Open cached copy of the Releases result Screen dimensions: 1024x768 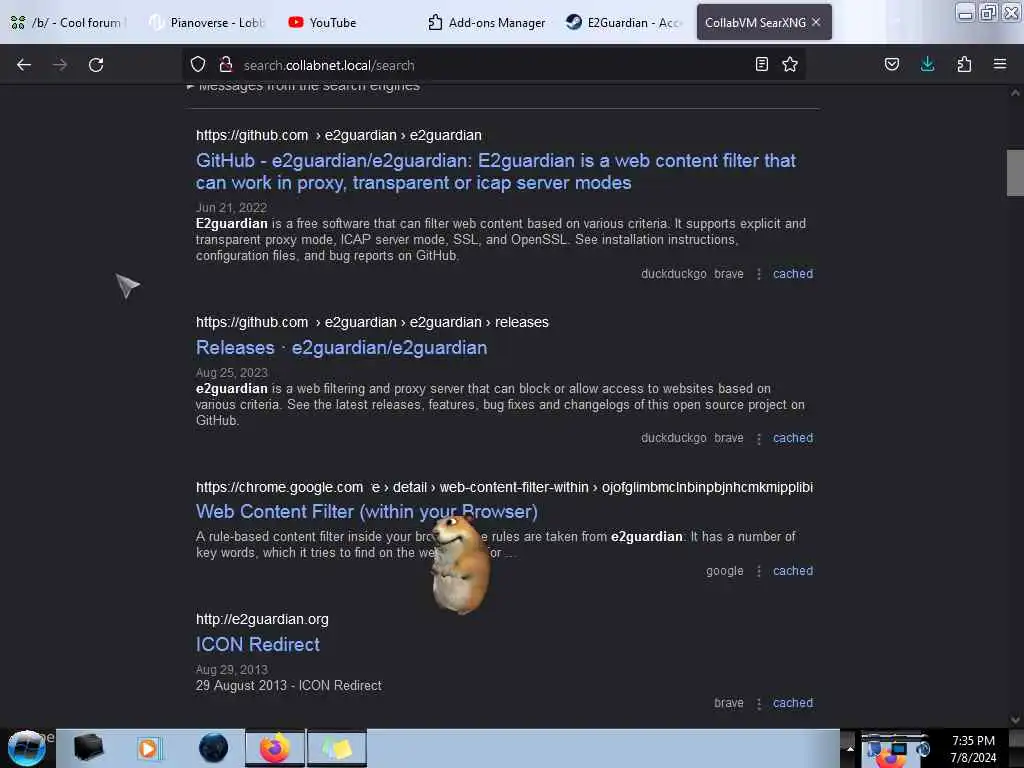(x=793, y=438)
